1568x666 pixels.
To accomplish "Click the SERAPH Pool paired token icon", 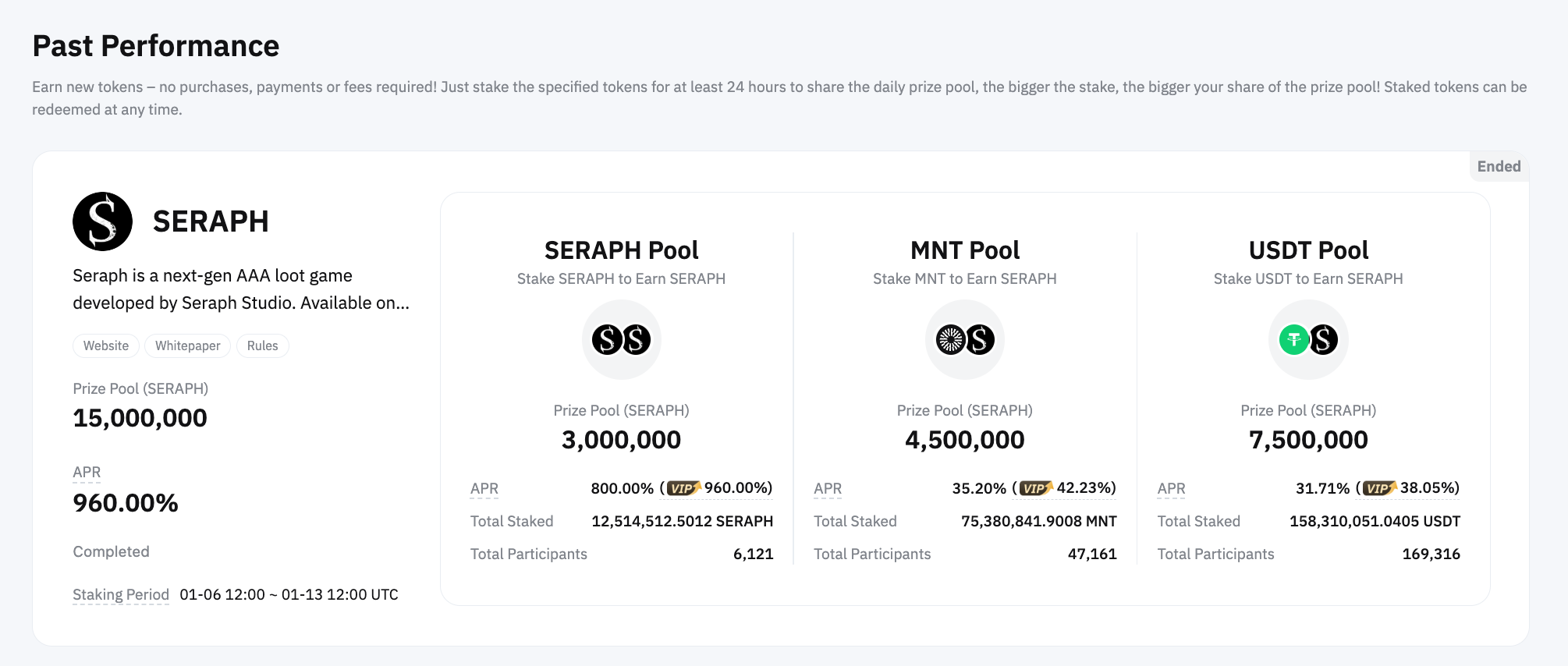I will (x=621, y=340).
